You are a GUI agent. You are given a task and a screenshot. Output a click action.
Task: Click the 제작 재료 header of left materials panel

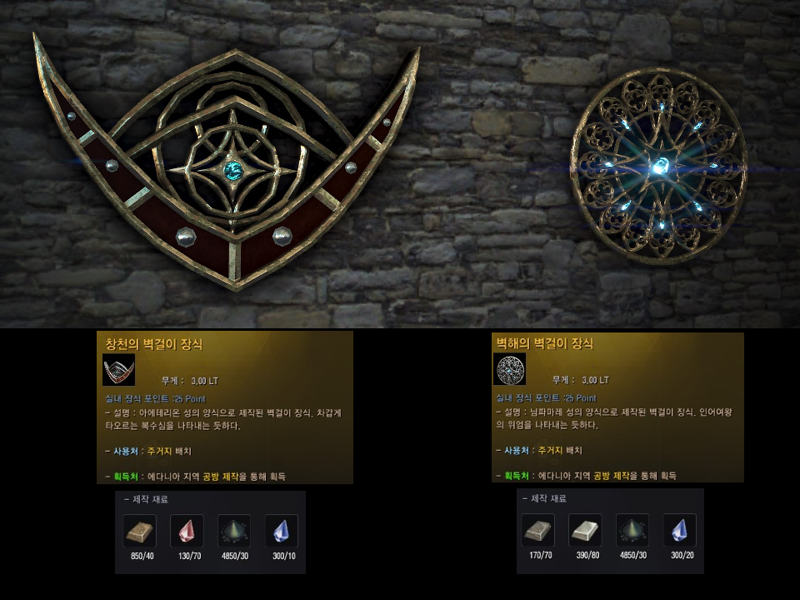[x=146, y=499]
